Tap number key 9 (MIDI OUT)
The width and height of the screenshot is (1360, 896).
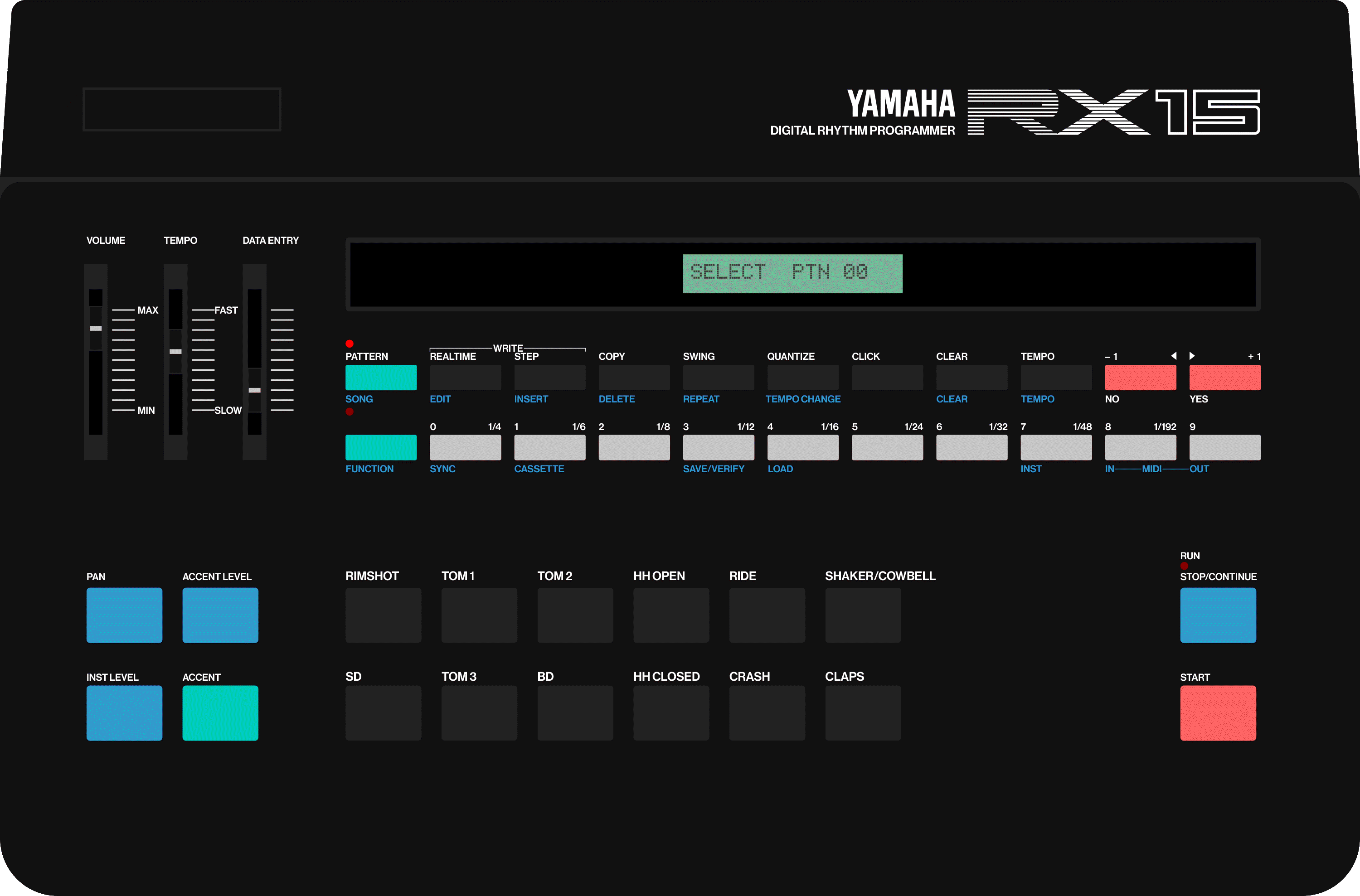tap(1225, 447)
